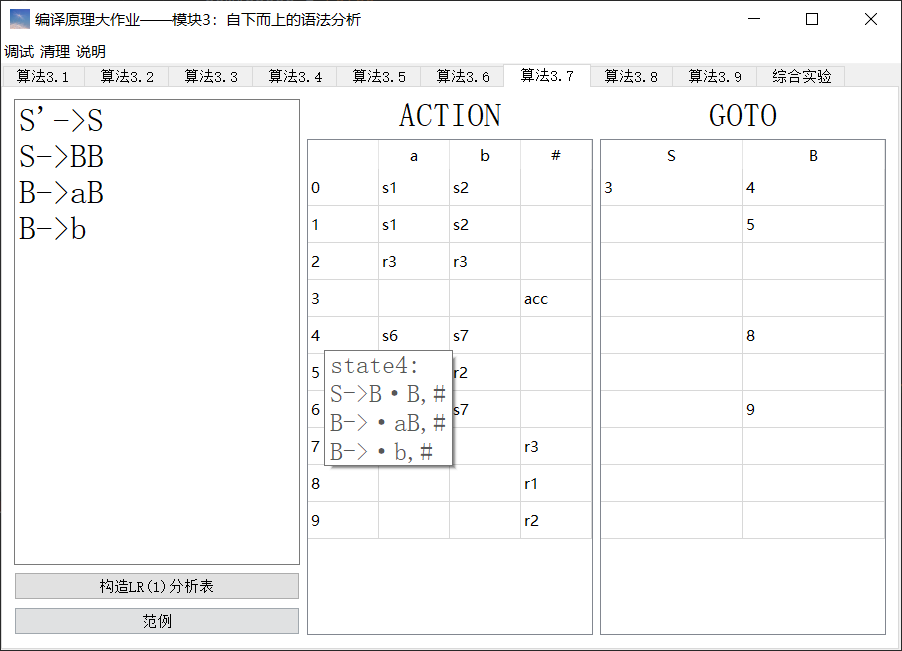The width and height of the screenshot is (902, 651).
Task: Click the 范例 button
Action: pyautogui.click(x=156, y=620)
